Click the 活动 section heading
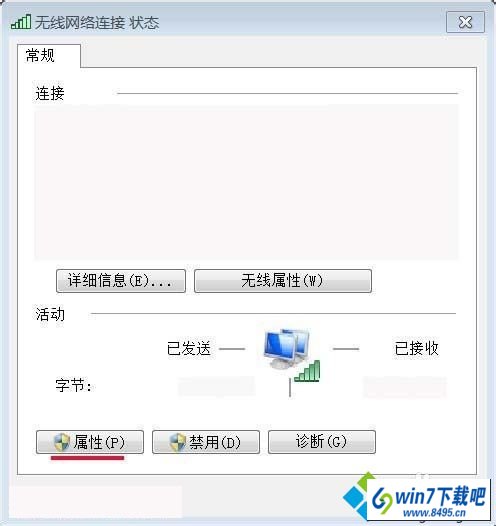The height and width of the screenshot is (526, 496). click(50, 315)
